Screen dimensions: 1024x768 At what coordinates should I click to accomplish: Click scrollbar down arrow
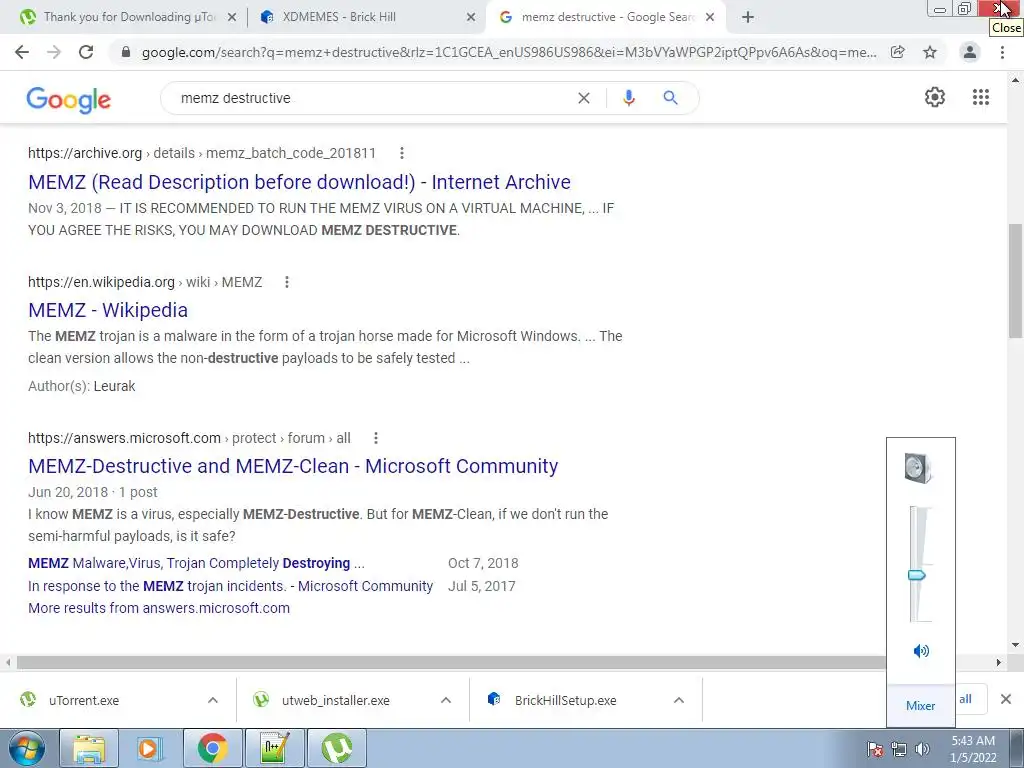pos(1015,645)
